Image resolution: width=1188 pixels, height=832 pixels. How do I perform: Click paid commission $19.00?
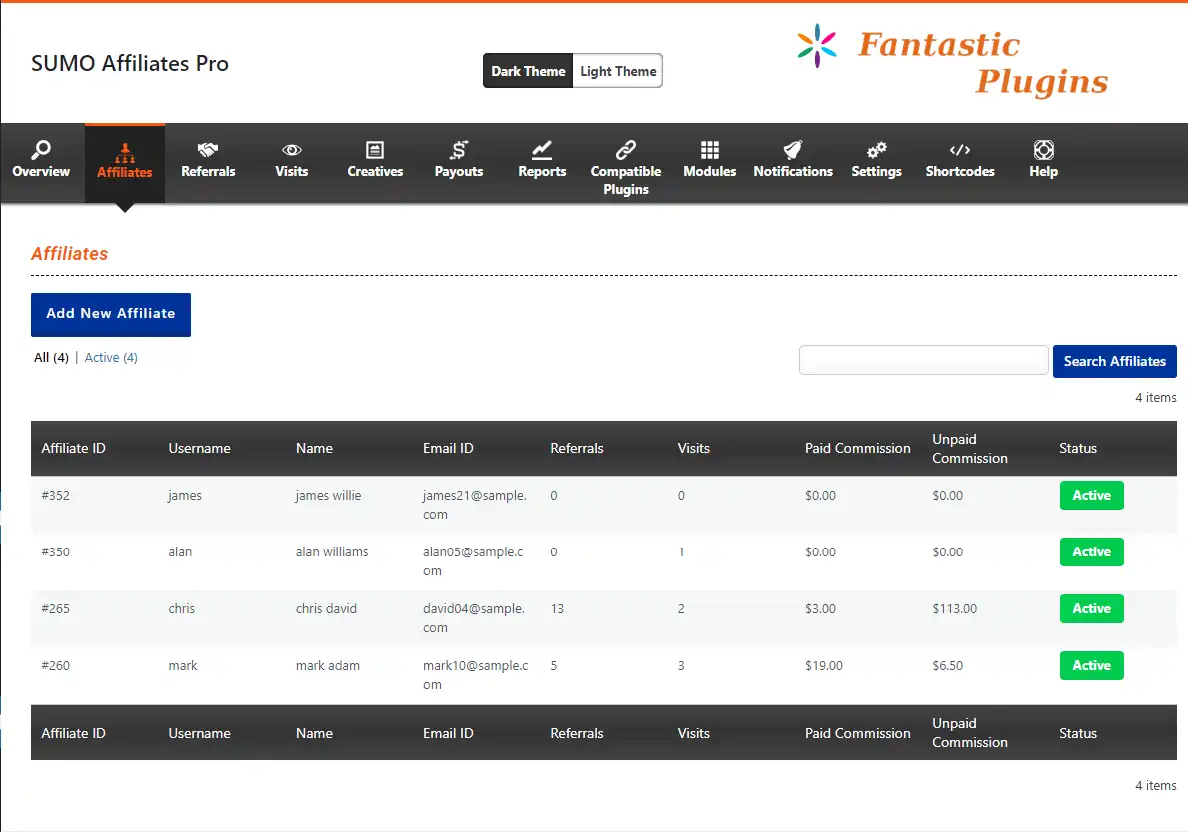824,665
